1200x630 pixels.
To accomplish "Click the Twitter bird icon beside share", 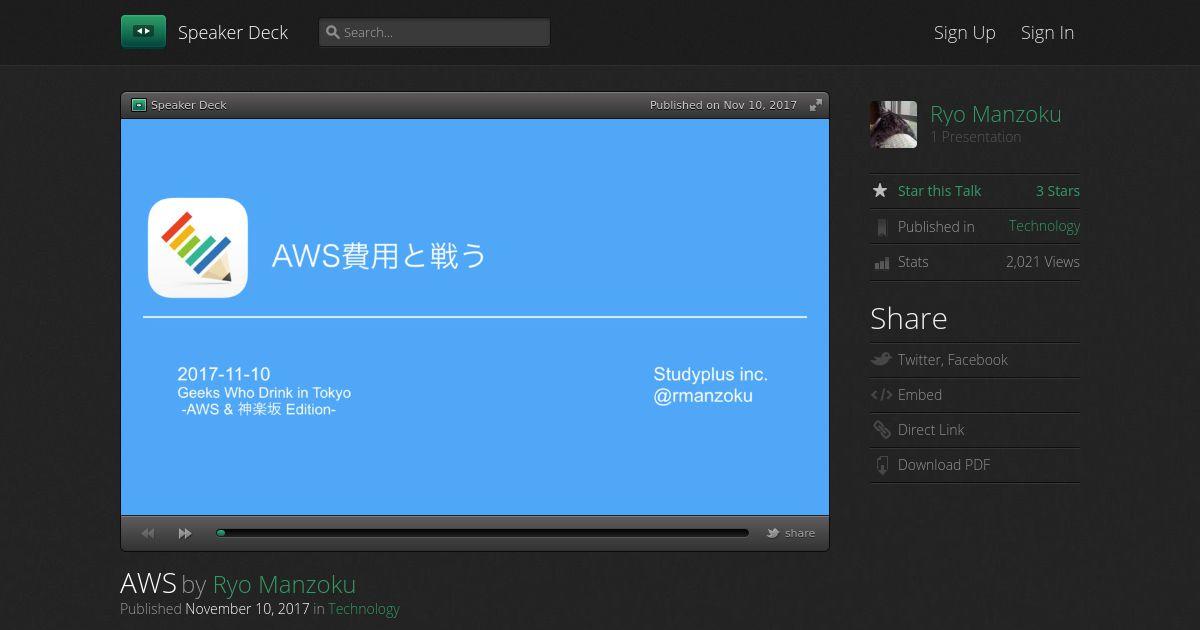I will click(773, 533).
